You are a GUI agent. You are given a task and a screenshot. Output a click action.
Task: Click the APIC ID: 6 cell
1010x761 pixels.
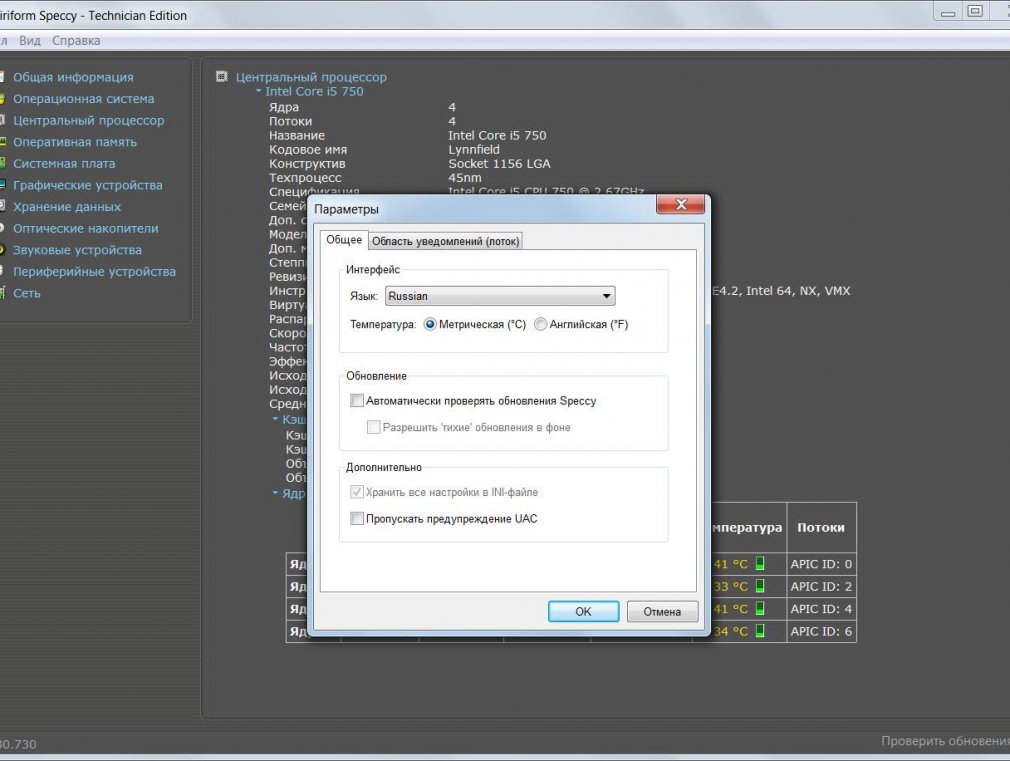click(821, 631)
